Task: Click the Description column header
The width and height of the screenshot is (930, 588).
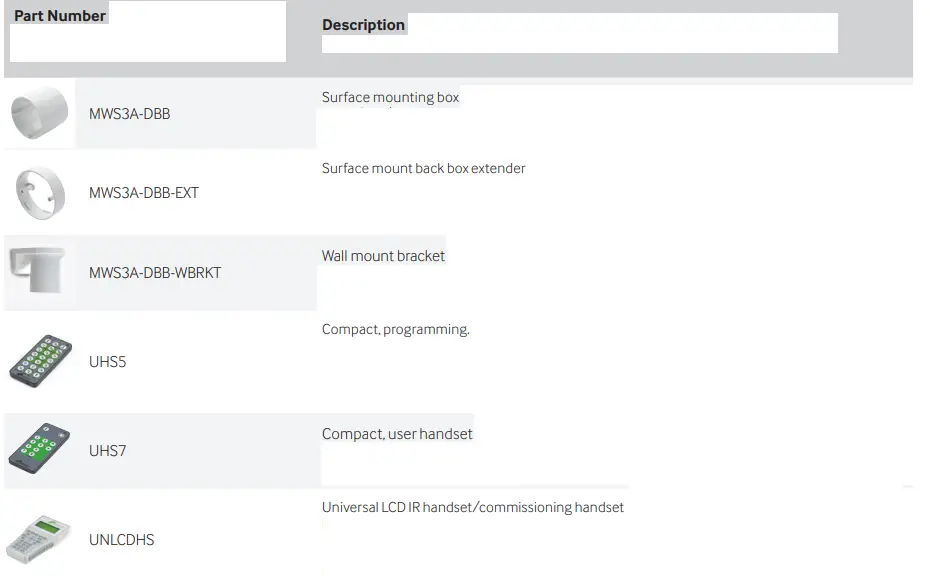Action: pyautogui.click(x=363, y=25)
